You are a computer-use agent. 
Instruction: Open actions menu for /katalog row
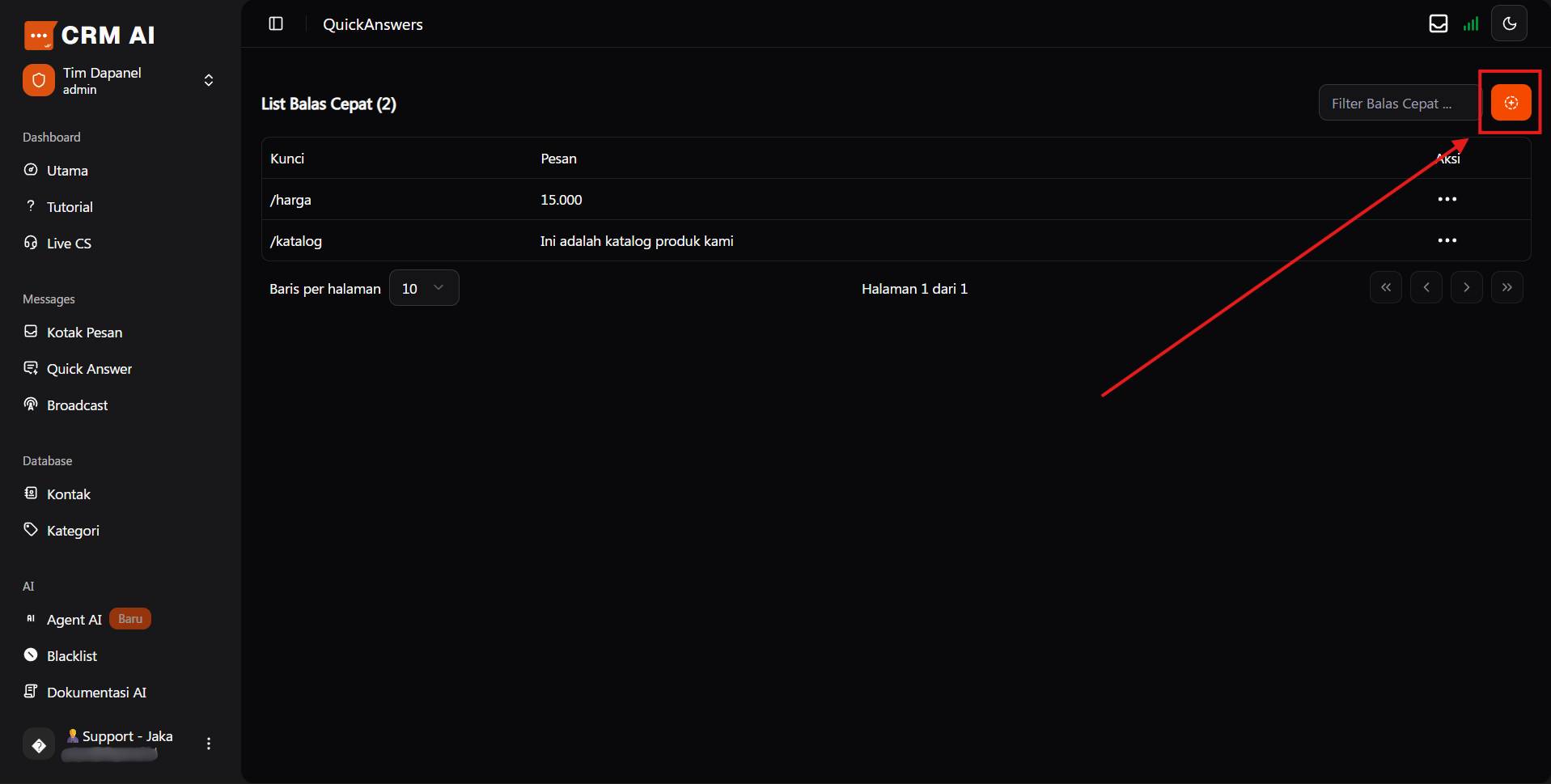click(x=1447, y=240)
